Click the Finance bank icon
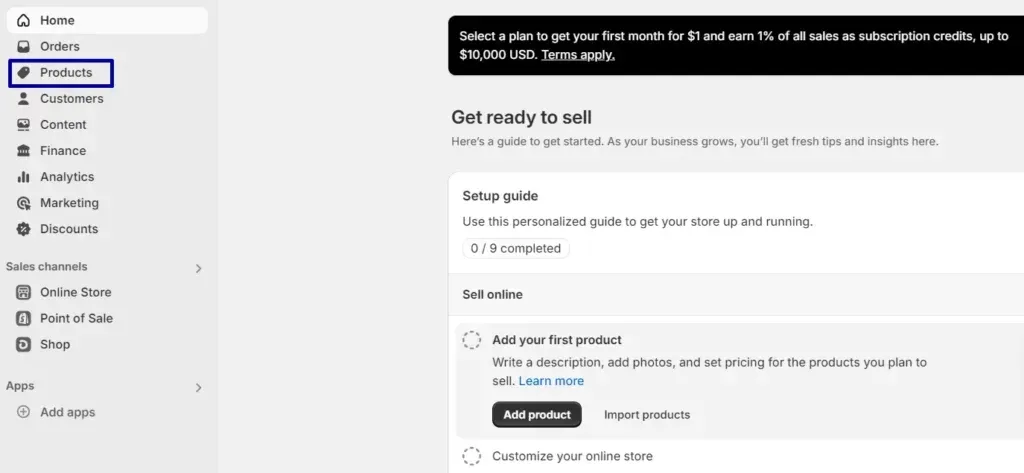1024x473 pixels. pyautogui.click(x=24, y=151)
